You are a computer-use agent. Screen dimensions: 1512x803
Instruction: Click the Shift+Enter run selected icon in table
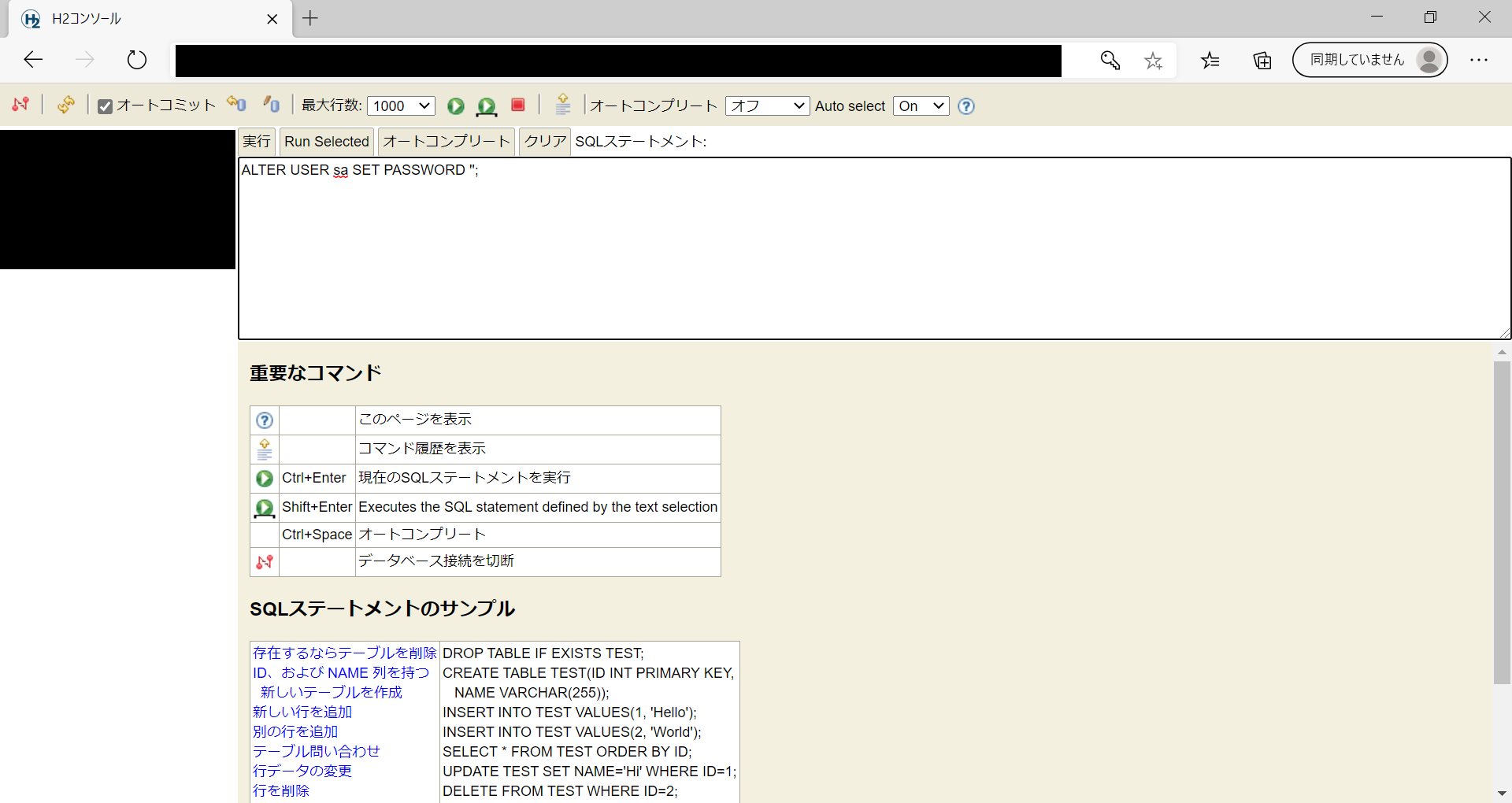click(x=265, y=509)
